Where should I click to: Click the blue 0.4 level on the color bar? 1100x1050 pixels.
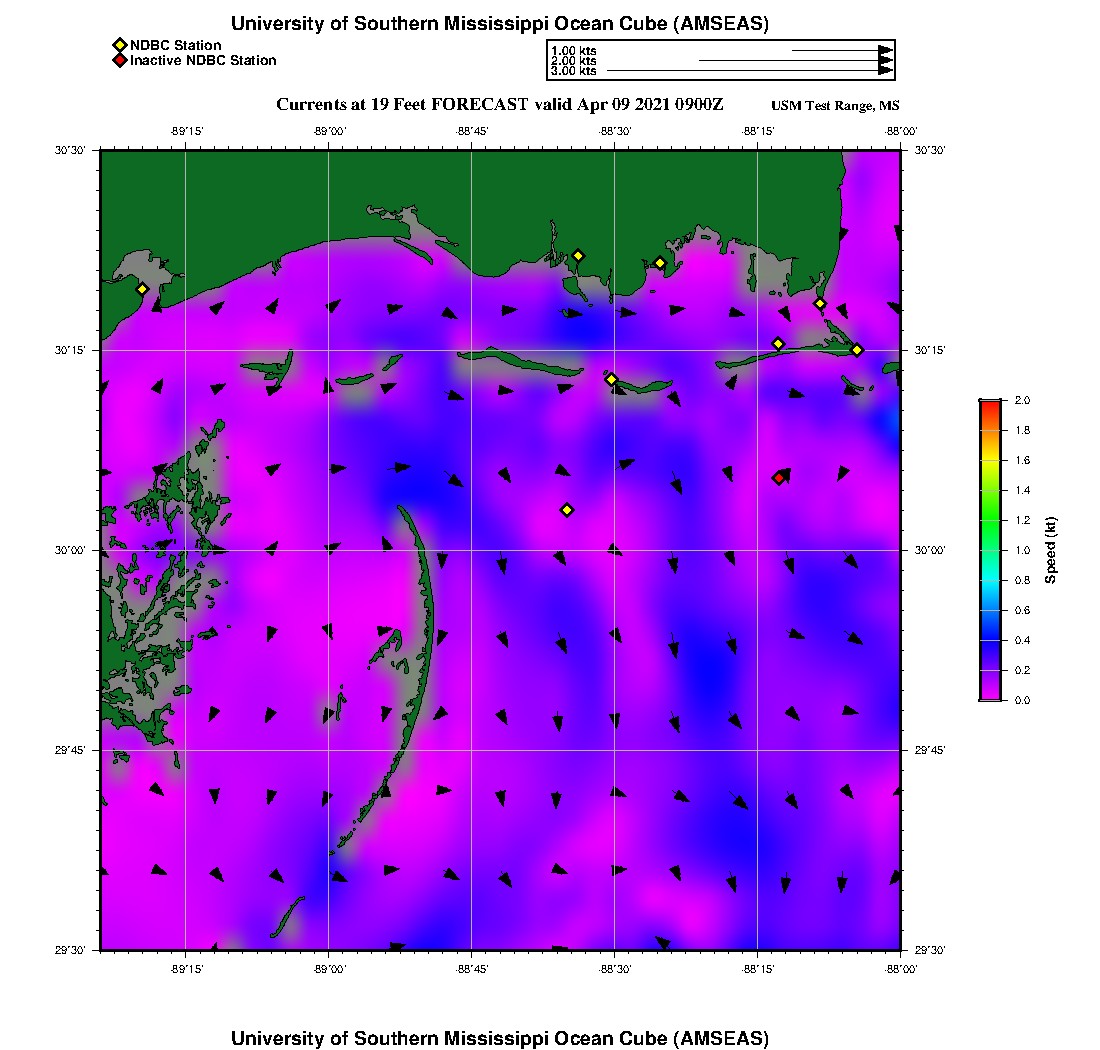(990, 640)
